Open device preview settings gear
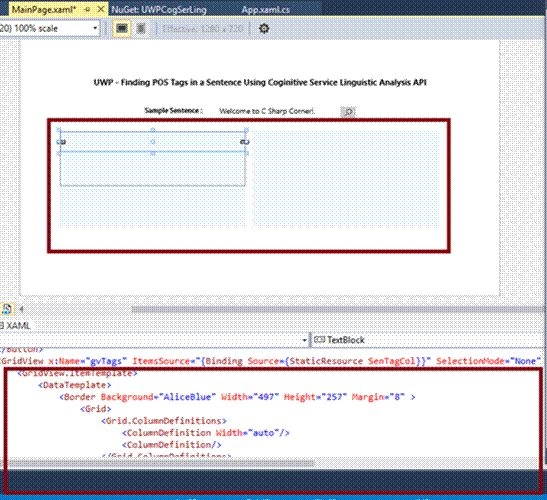The image size is (547, 500). [x=264, y=28]
